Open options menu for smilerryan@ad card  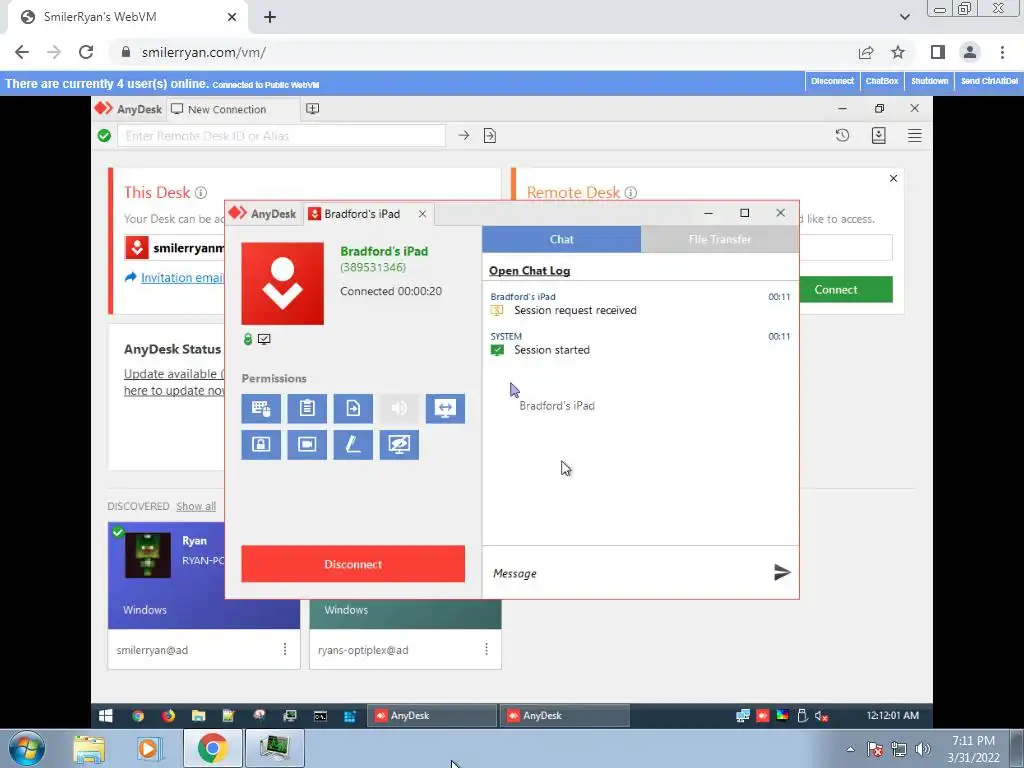(x=285, y=649)
